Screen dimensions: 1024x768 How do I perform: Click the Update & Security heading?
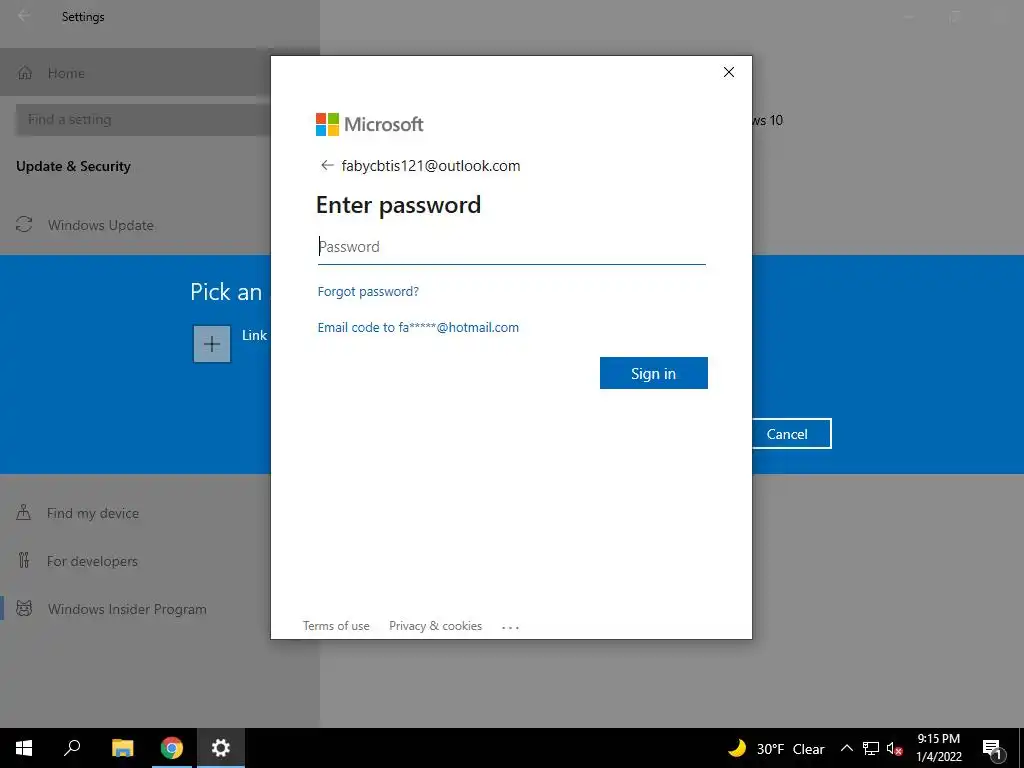73,166
